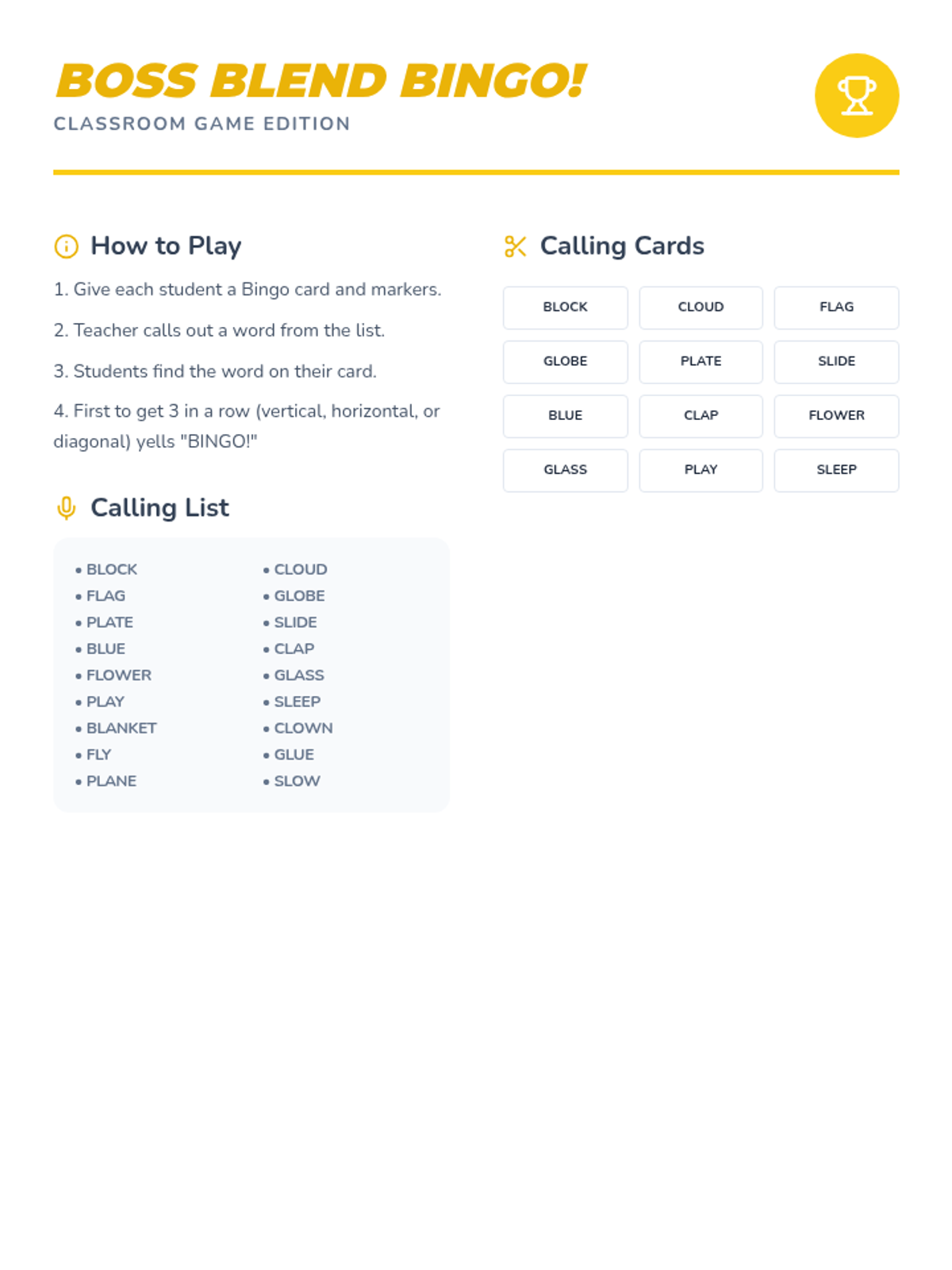The image size is (952, 1270).
Task: Tap the SLEEP calling card
Action: (836, 470)
